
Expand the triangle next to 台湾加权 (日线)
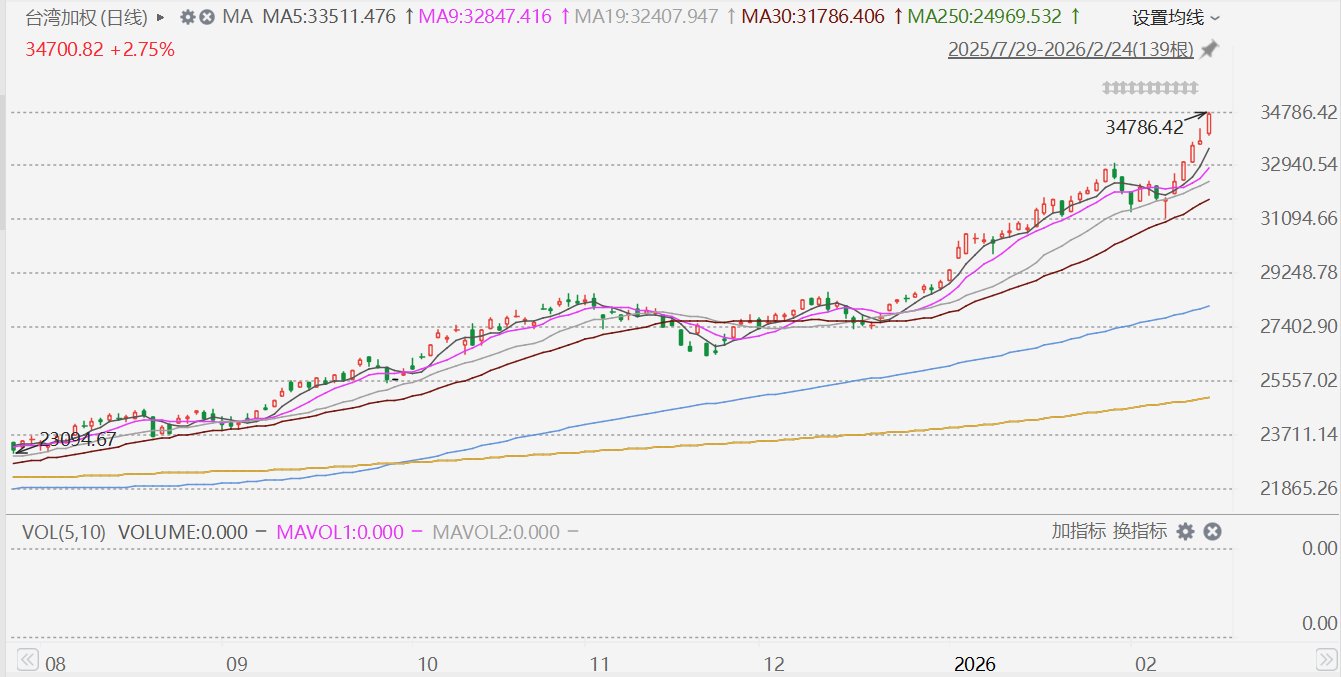pos(161,17)
